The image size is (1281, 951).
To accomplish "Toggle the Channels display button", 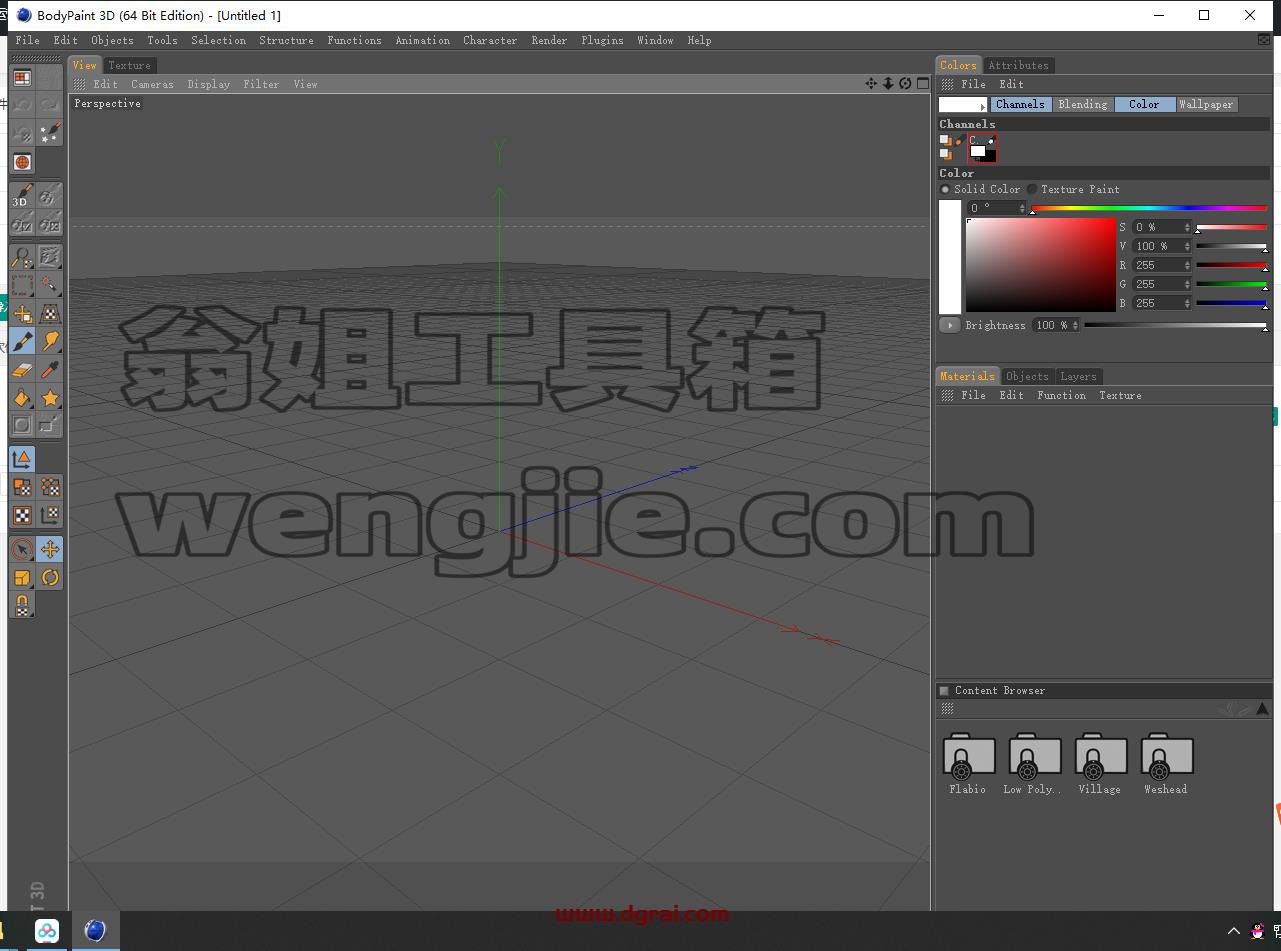I will click(1021, 104).
